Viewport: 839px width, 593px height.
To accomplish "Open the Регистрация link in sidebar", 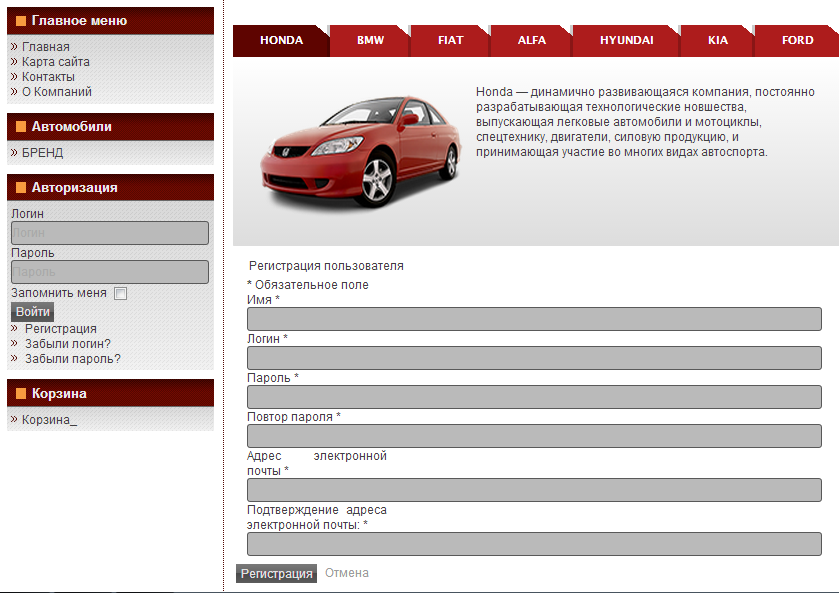I will click(61, 329).
